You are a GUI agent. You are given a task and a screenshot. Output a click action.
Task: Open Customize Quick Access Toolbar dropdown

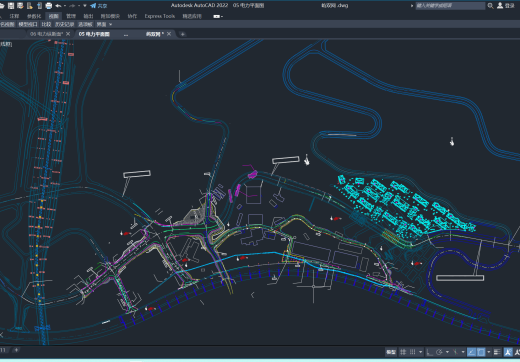point(85,6)
